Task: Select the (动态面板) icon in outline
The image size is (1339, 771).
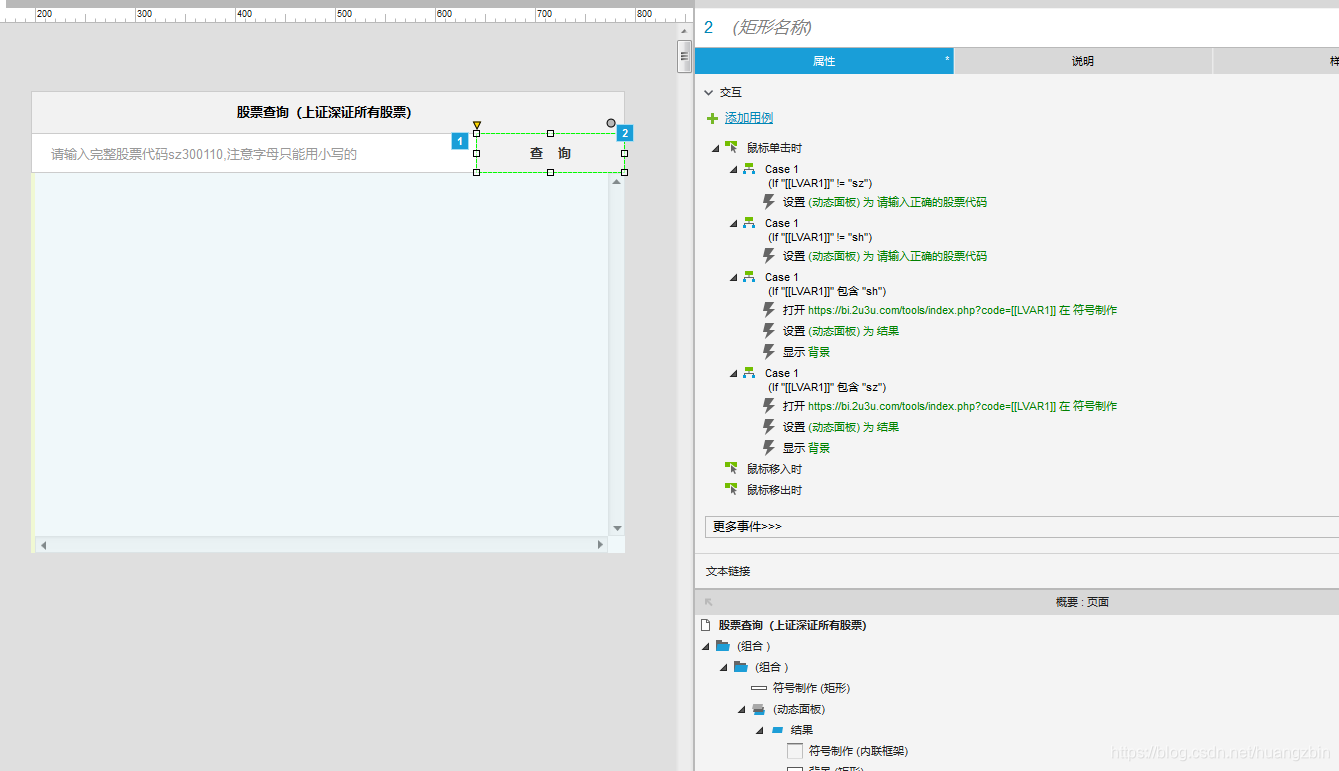Action: [758, 709]
